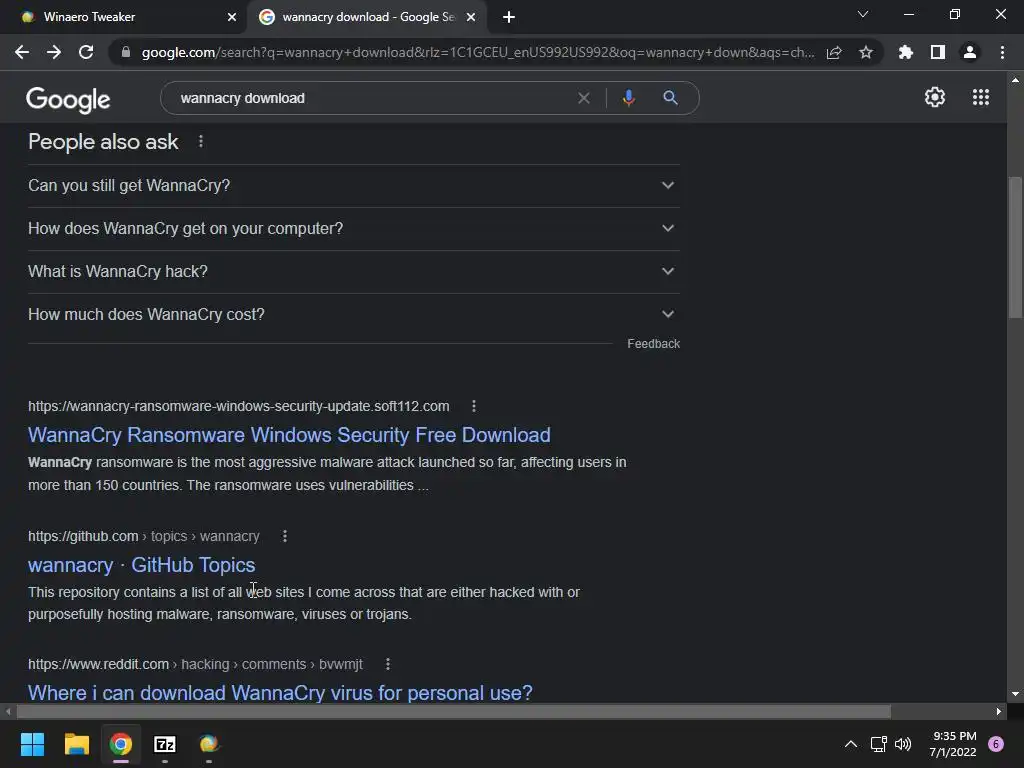The image size is (1024, 768).
Task: Open the notifications badge showing 6
Action: 996,744
